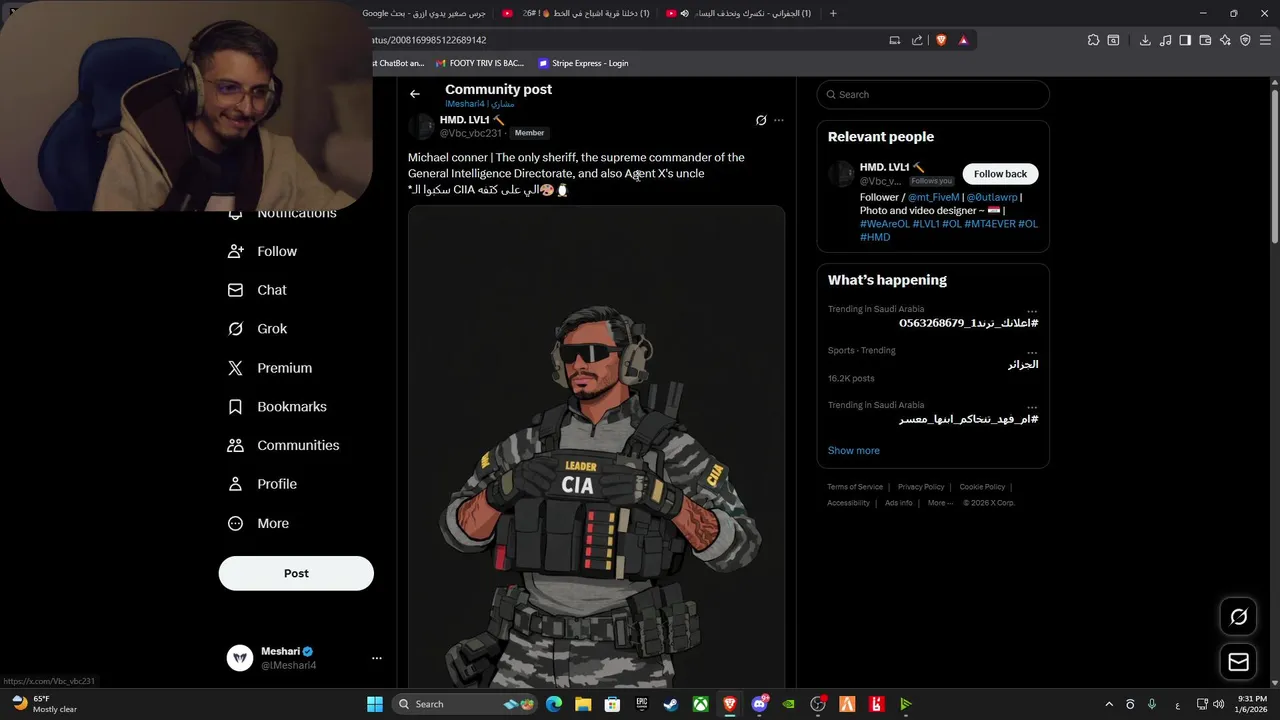Click Follow back for HMD. LVL1
The image size is (1280, 720).
point(1000,174)
